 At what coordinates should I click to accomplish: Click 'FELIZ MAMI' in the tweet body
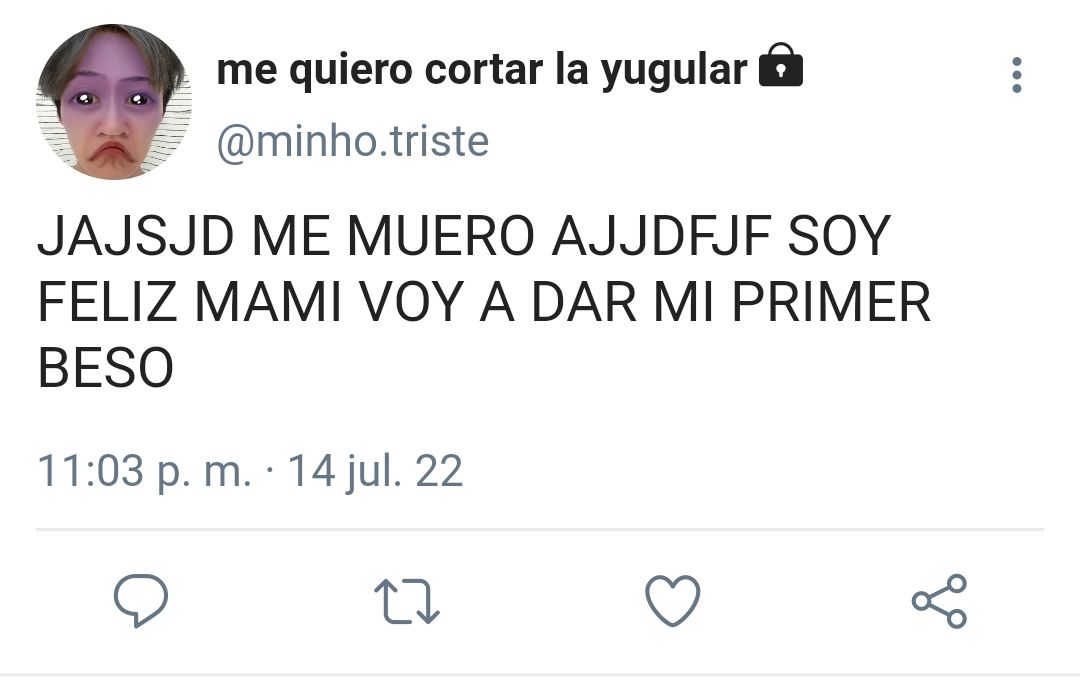(189, 302)
